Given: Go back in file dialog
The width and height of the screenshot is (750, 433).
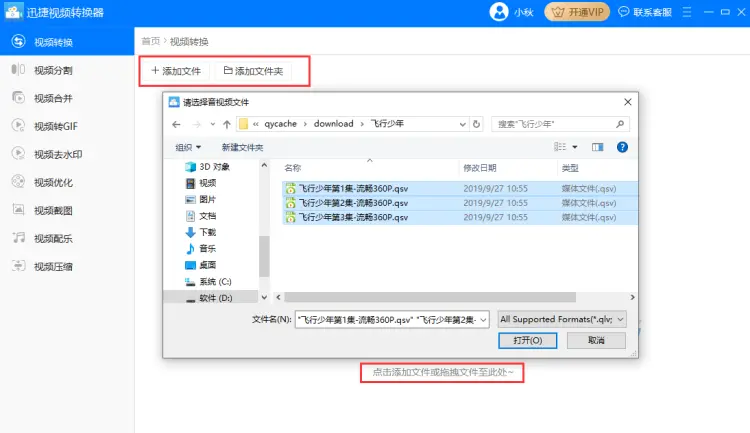Looking at the screenshot, I should coord(176,124).
